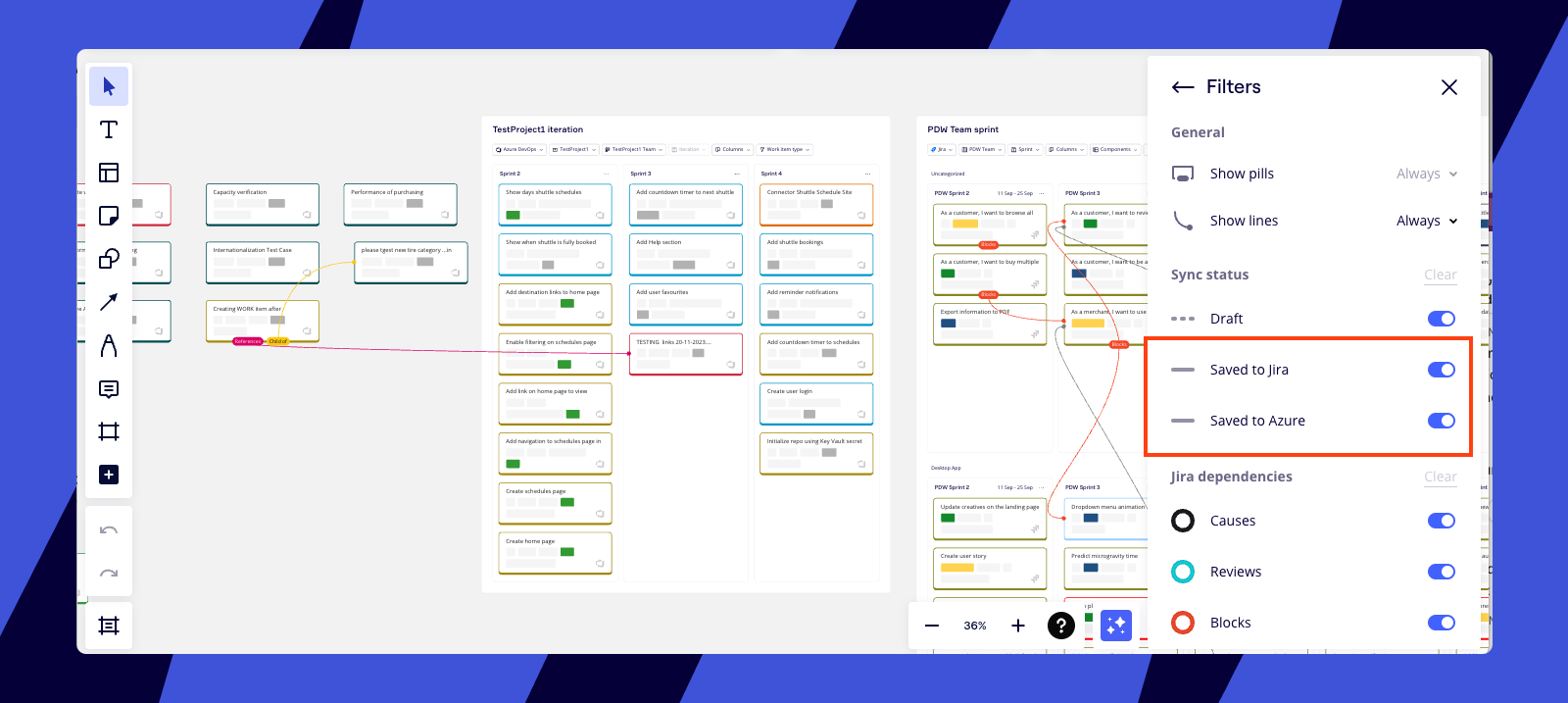Turn off the Saved to Azure toggle
The width and height of the screenshot is (1568, 703).
click(x=1441, y=421)
